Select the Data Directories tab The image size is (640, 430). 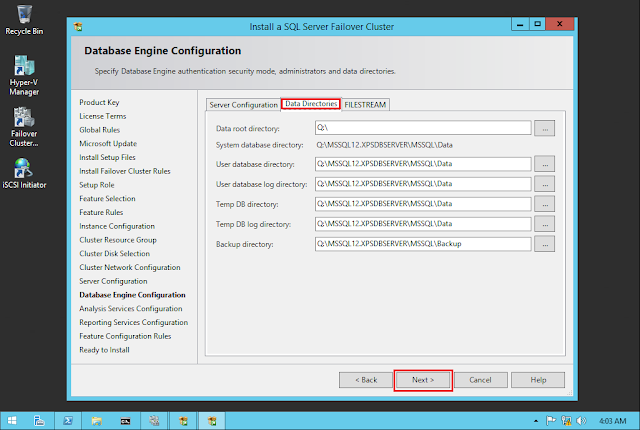click(311, 104)
